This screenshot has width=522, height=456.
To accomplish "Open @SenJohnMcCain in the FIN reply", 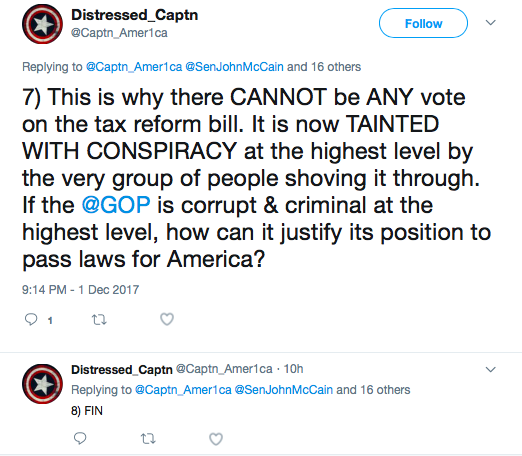I will pyautogui.click(x=284, y=390).
